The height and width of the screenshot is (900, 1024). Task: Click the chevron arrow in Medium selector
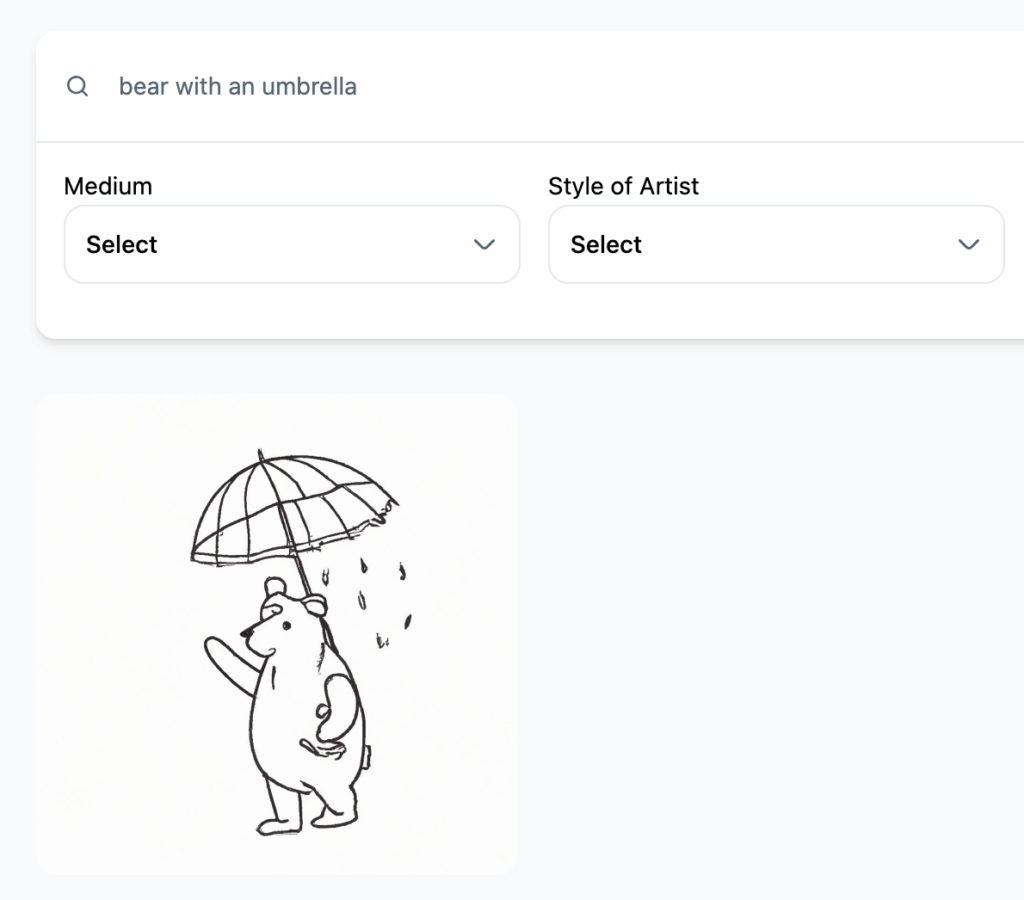point(485,245)
